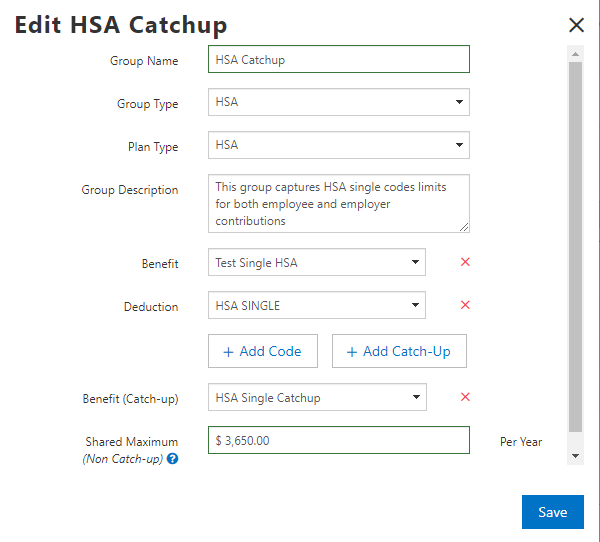Delete the HSA SINGLE deduction row
The height and width of the screenshot is (542, 600).
coord(465,305)
